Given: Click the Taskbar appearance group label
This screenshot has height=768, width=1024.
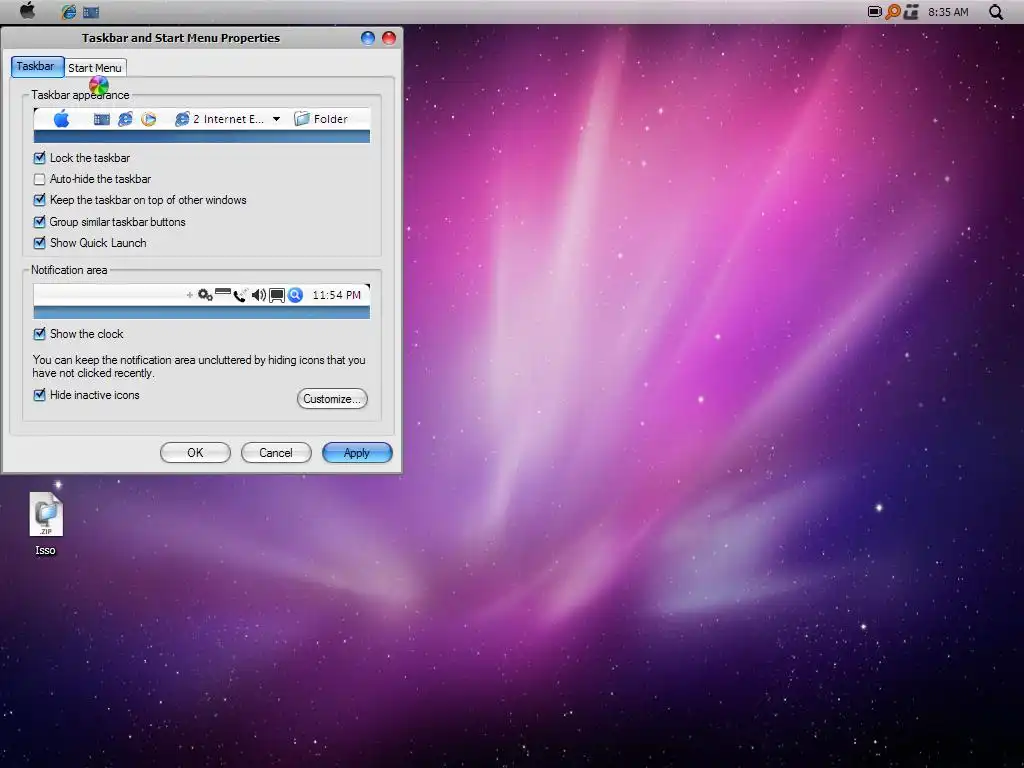Looking at the screenshot, I should [80, 95].
